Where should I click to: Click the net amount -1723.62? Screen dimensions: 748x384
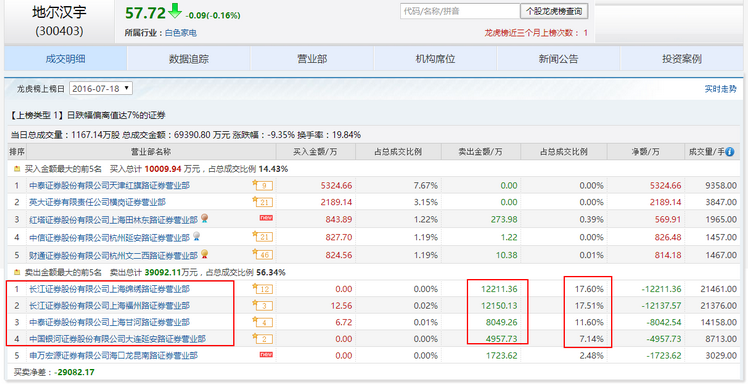pyautogui.click(x=665, y=356)
